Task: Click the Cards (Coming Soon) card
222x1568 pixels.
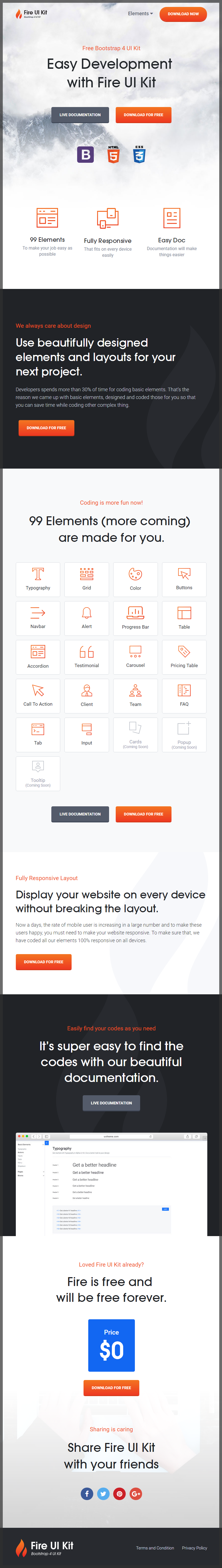Action: [135, 735]
